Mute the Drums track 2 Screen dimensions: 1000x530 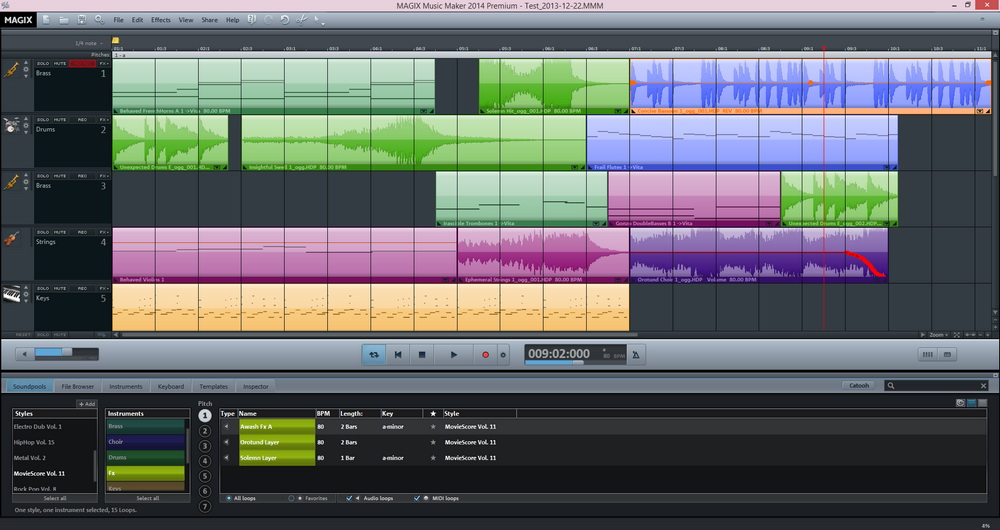[59, 120]
